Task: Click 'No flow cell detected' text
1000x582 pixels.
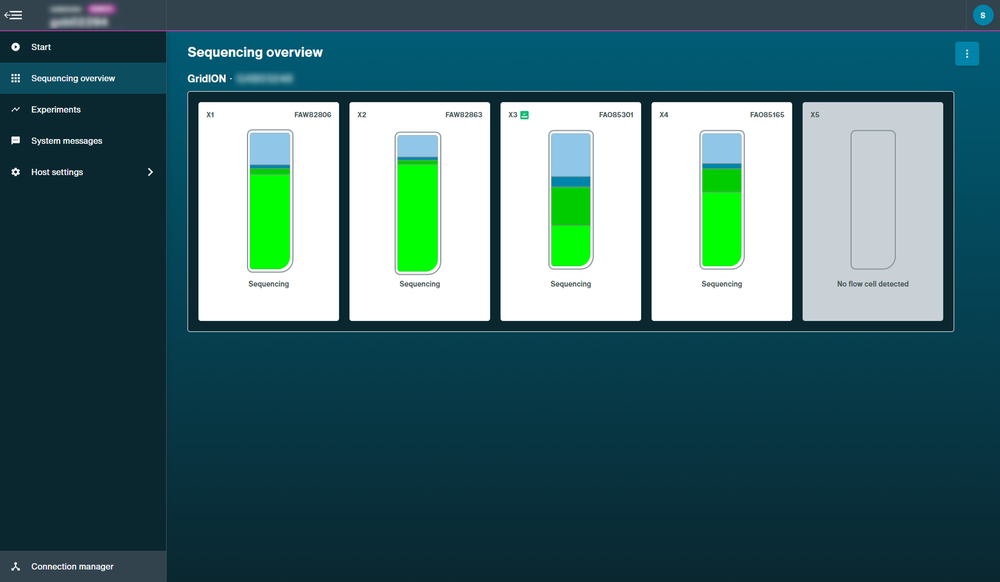Action: [872, 284]
